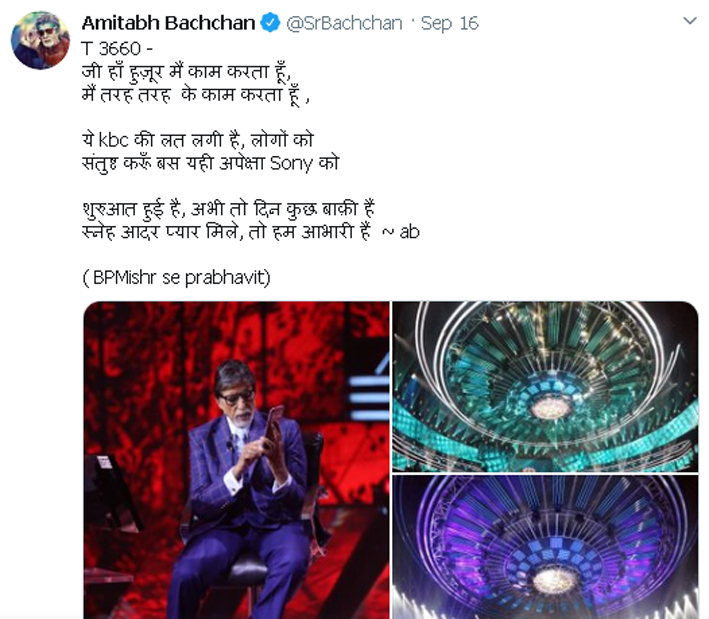Open Amitabh Bachchan's round profile avatar

[x=40, y=41]
